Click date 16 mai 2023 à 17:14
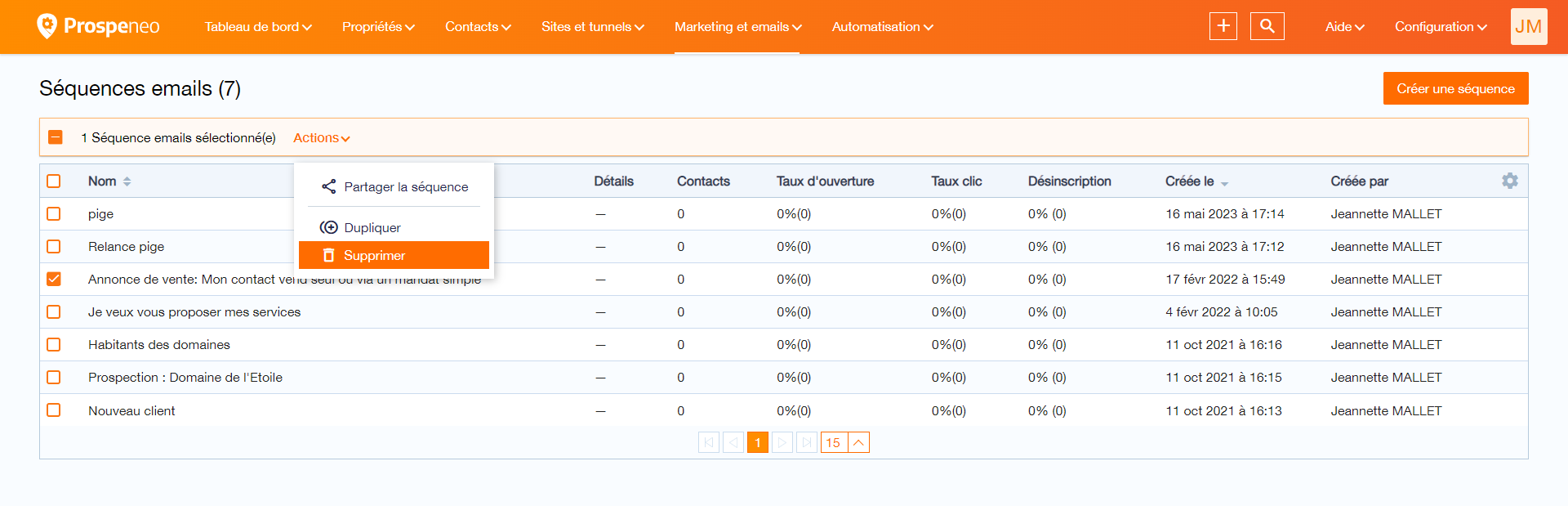The width and height of the screenshot is (1568, 506). pos(1224,213)
